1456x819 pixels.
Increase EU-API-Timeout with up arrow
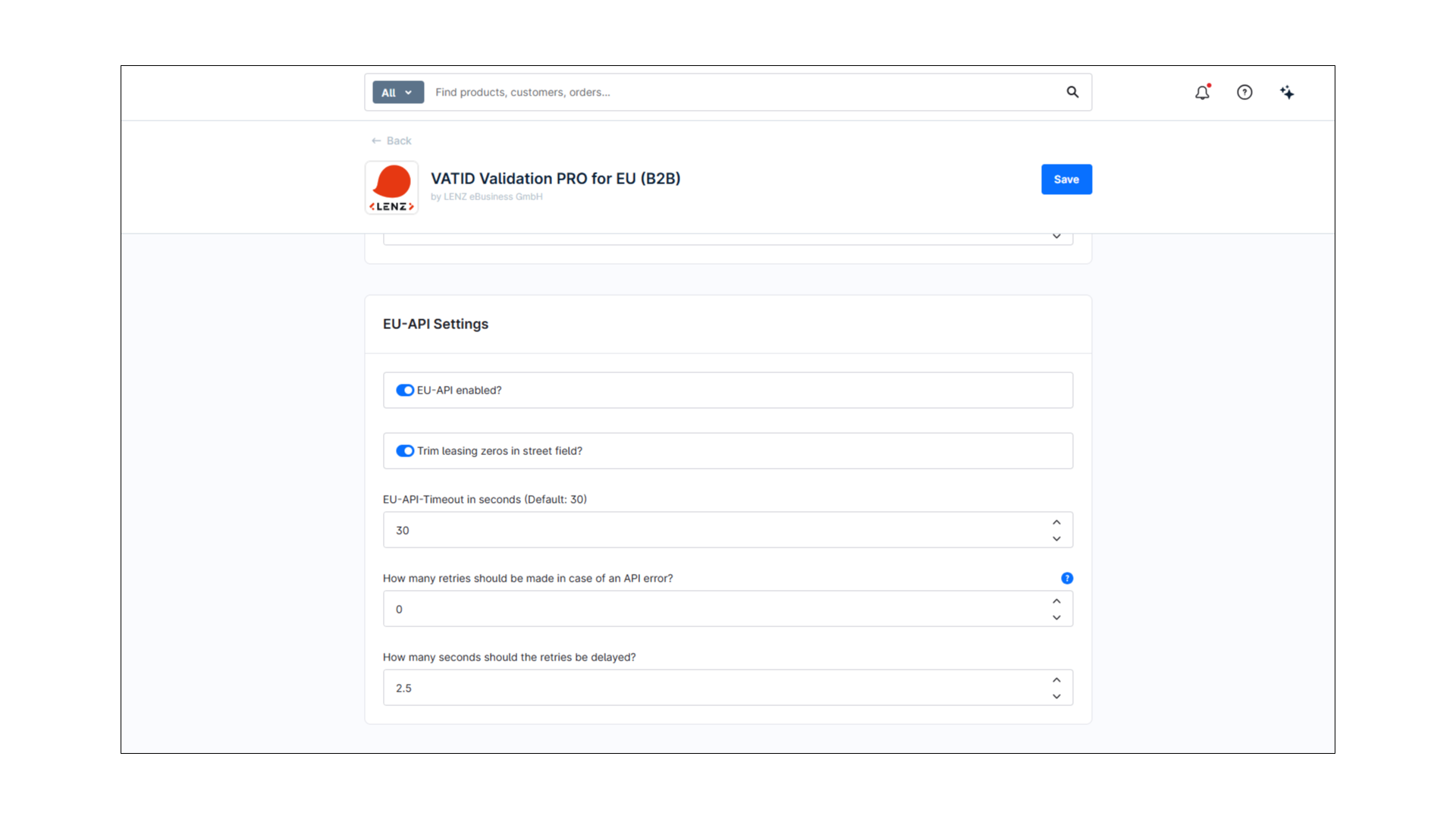pyautogui.click(x=1056, y=522)
